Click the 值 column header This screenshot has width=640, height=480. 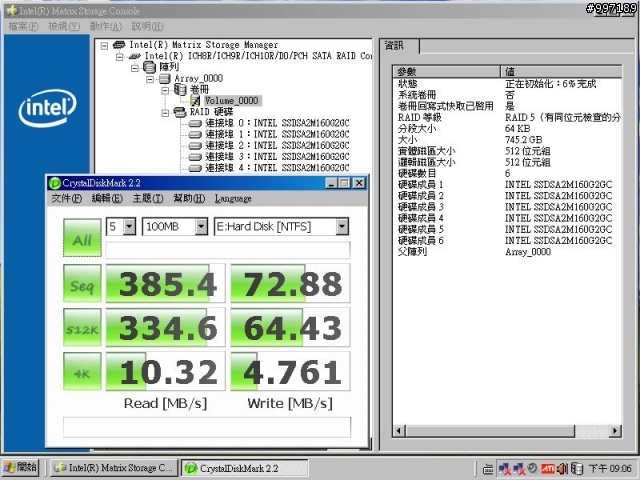click(x=561, y=71)
